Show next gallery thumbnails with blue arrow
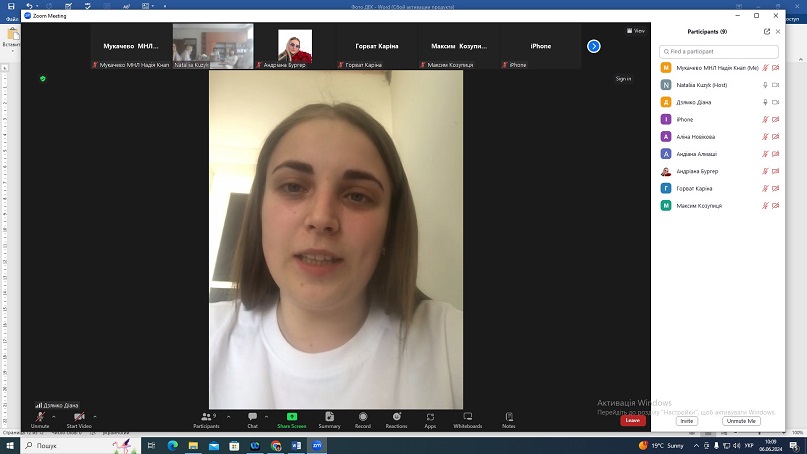Viewport: 807px width, 454px height. pyautogui.click(x=593, y=46)
